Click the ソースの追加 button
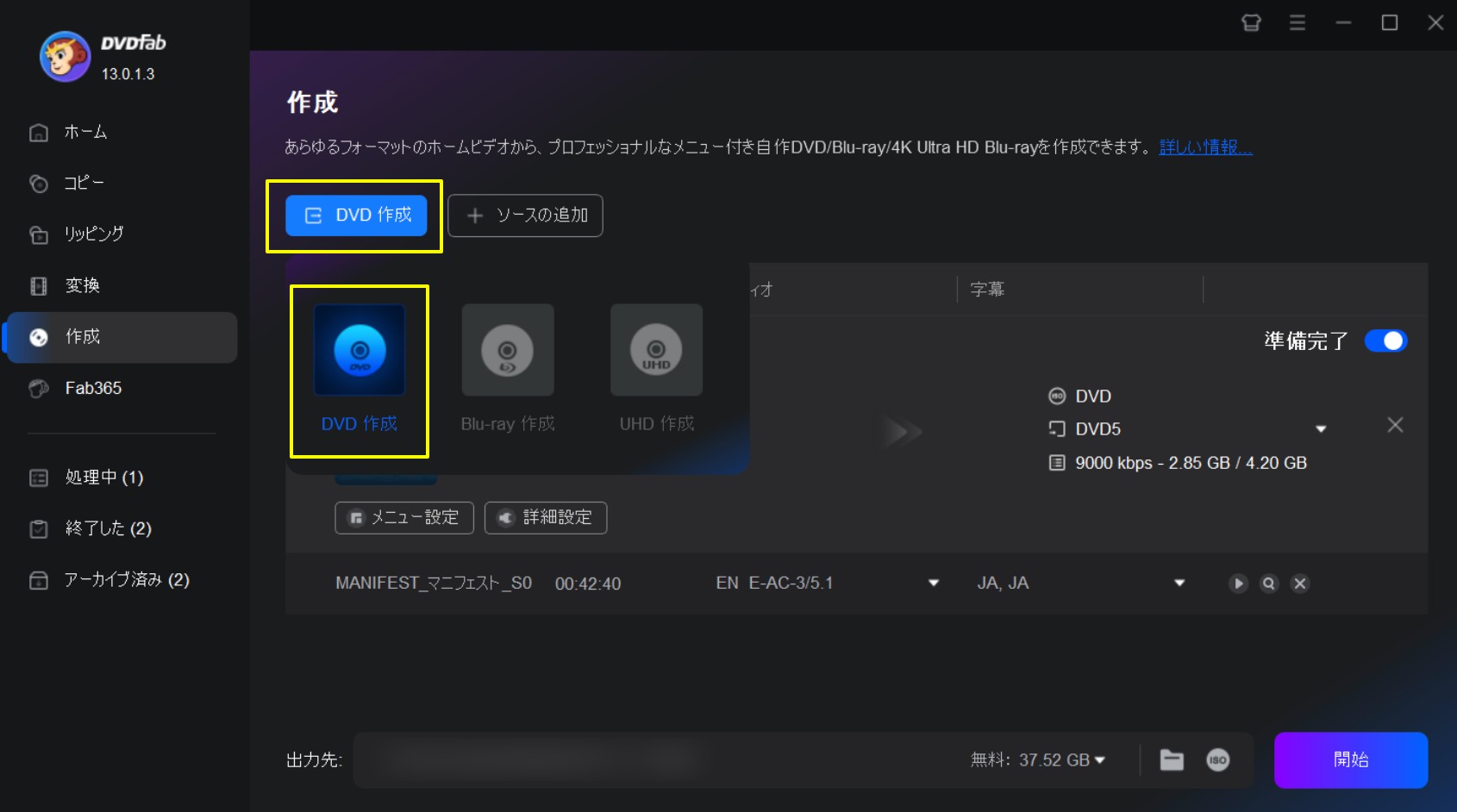Screen dimensions: 1457x812 (x=525, y=215)
